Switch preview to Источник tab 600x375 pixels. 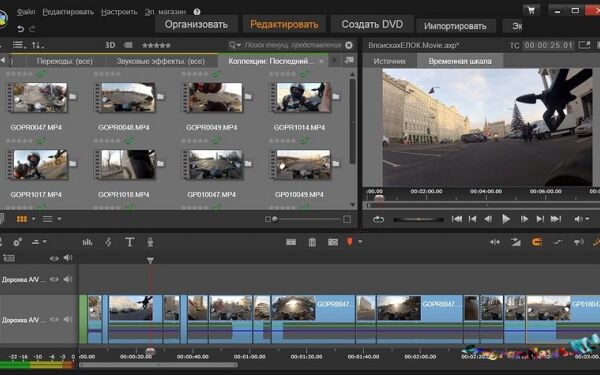point(390,61)
